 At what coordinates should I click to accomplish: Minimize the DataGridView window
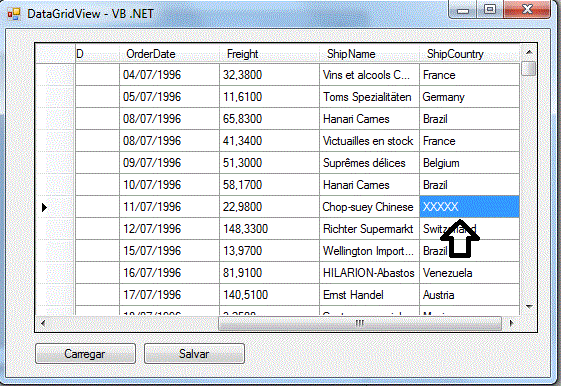click(x=462, y=10)
